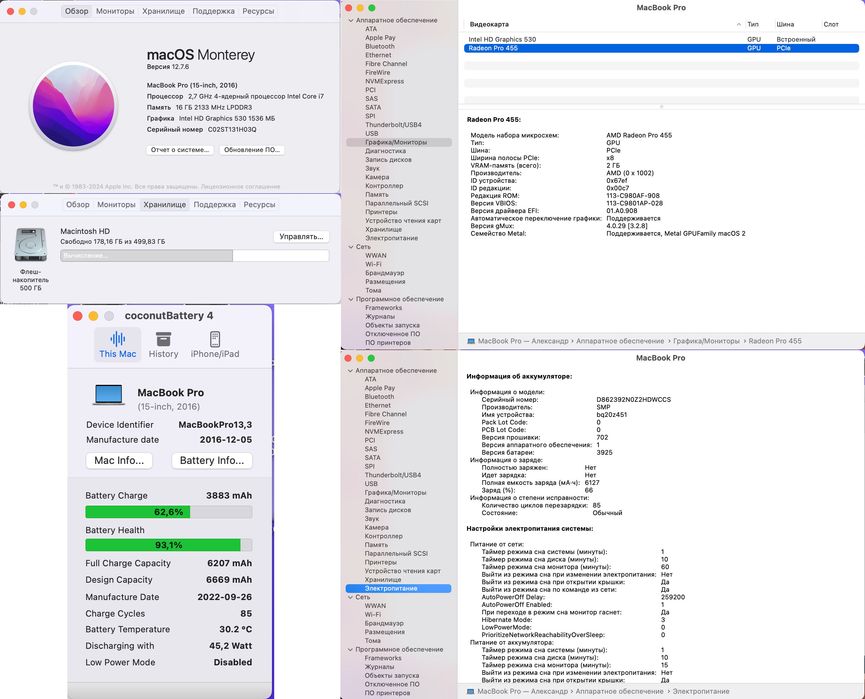Click Аппаратное обеспечение breadcrumb in graphics window
The width and height of the screenshot is (865, 699).
(620, 341)
